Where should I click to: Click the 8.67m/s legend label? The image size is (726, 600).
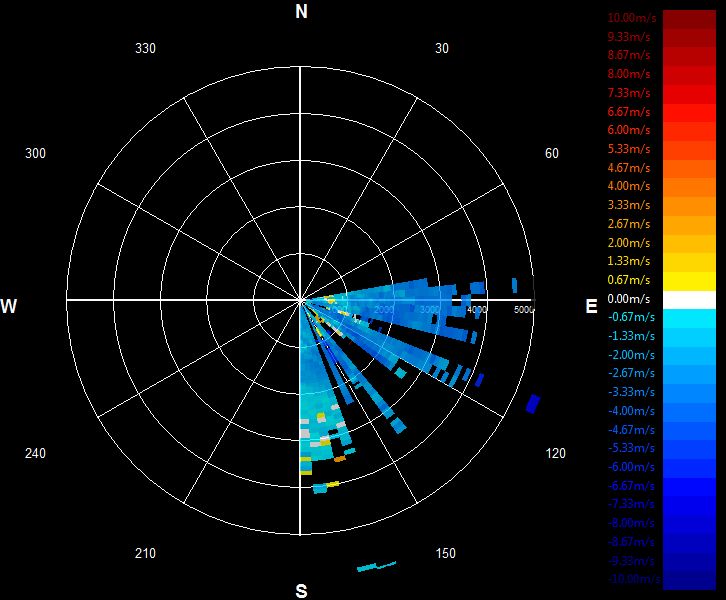(629, 55)
